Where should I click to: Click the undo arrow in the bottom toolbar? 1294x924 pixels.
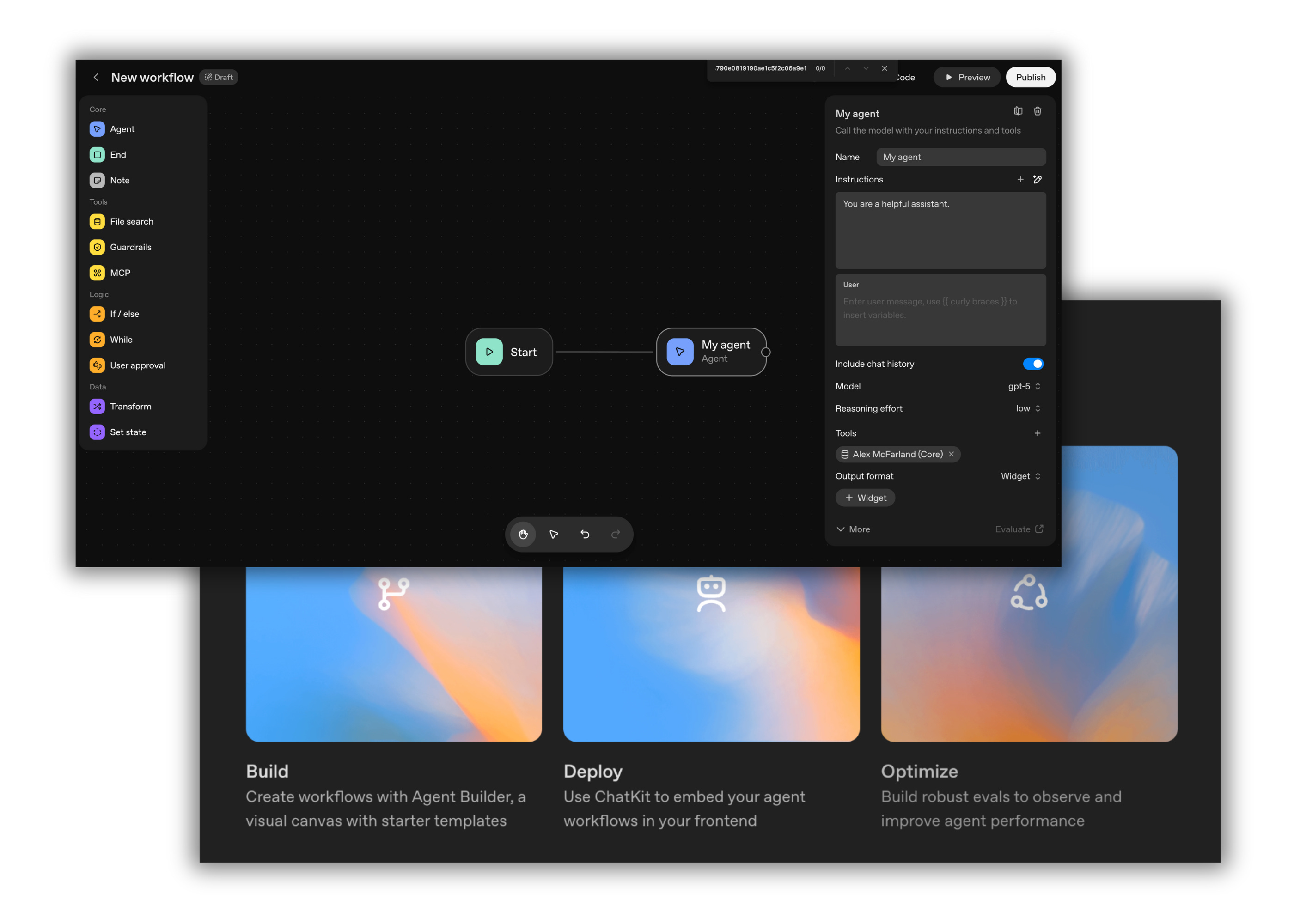585,534
